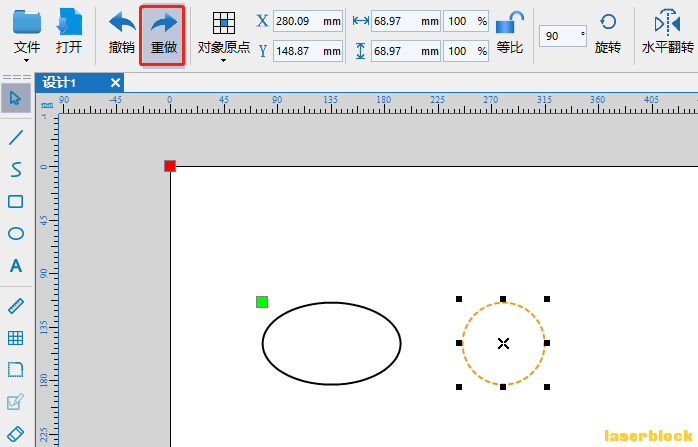Viewport: 698px width, 447px height.
Task: Choose the Curve S tool
Action: (16, 170)
